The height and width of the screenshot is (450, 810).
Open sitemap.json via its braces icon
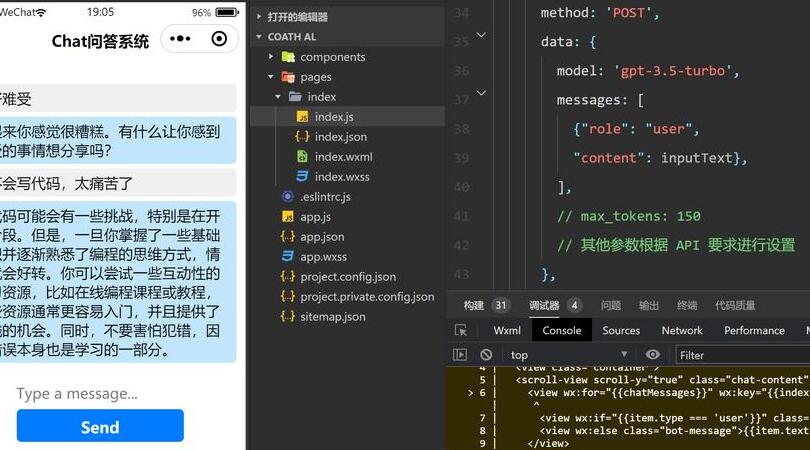[x=288, y=316]
